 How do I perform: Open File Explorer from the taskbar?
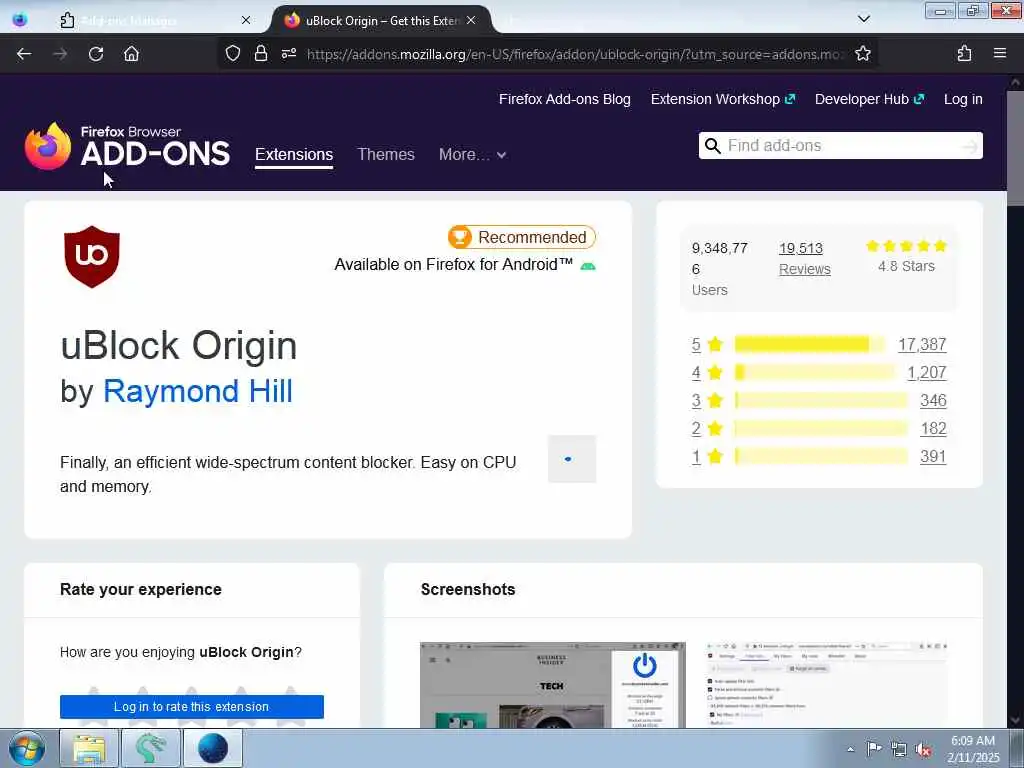[89, 748]
